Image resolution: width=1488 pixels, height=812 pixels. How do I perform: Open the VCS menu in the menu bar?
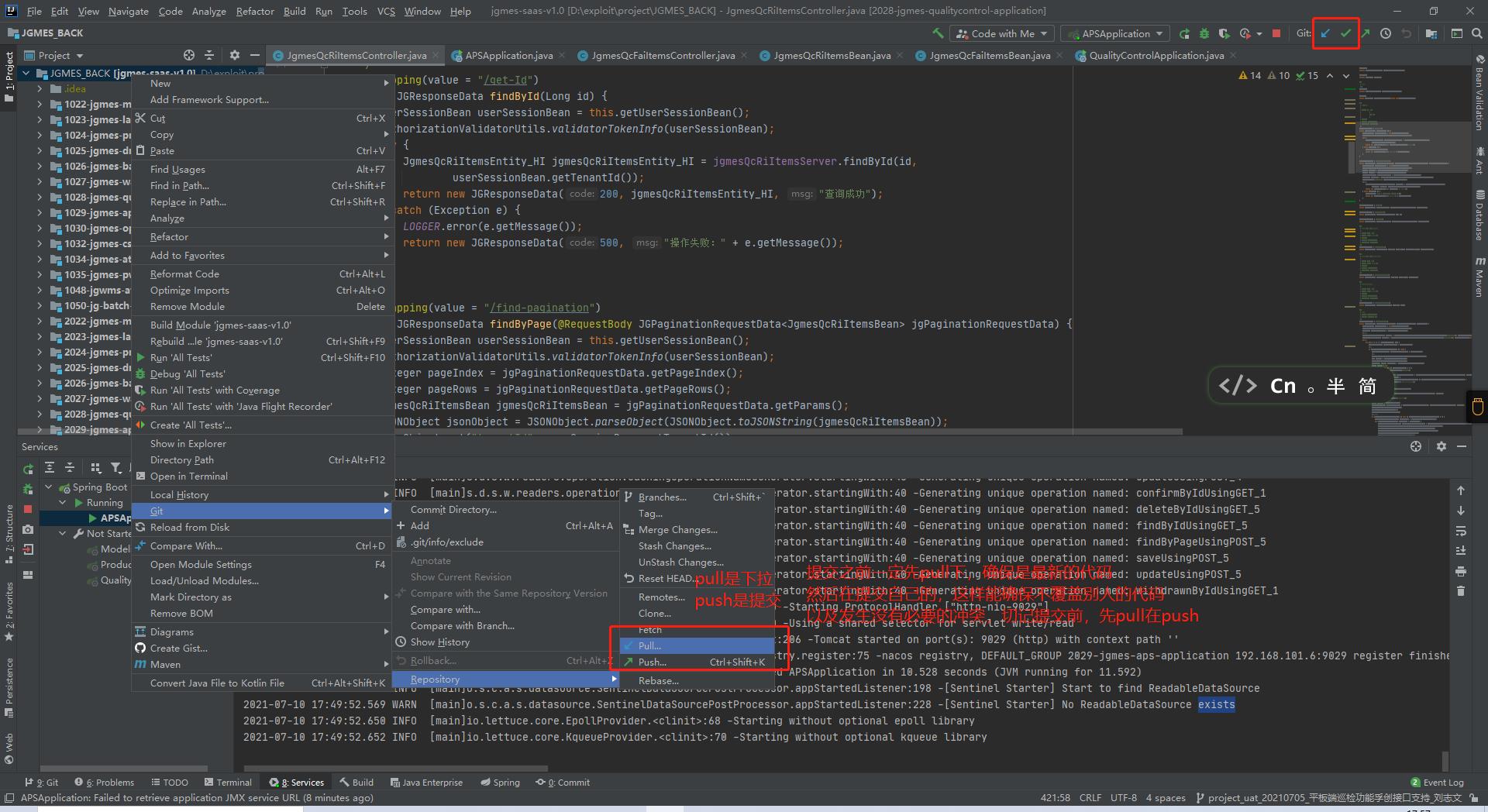(x=385, y=11)
